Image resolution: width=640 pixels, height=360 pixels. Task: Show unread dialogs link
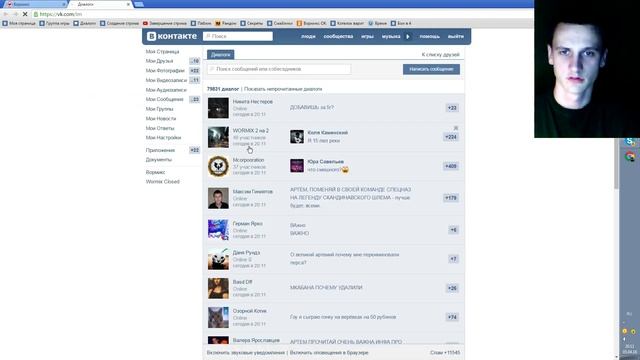pyautogui.click(x=283, y=89)
